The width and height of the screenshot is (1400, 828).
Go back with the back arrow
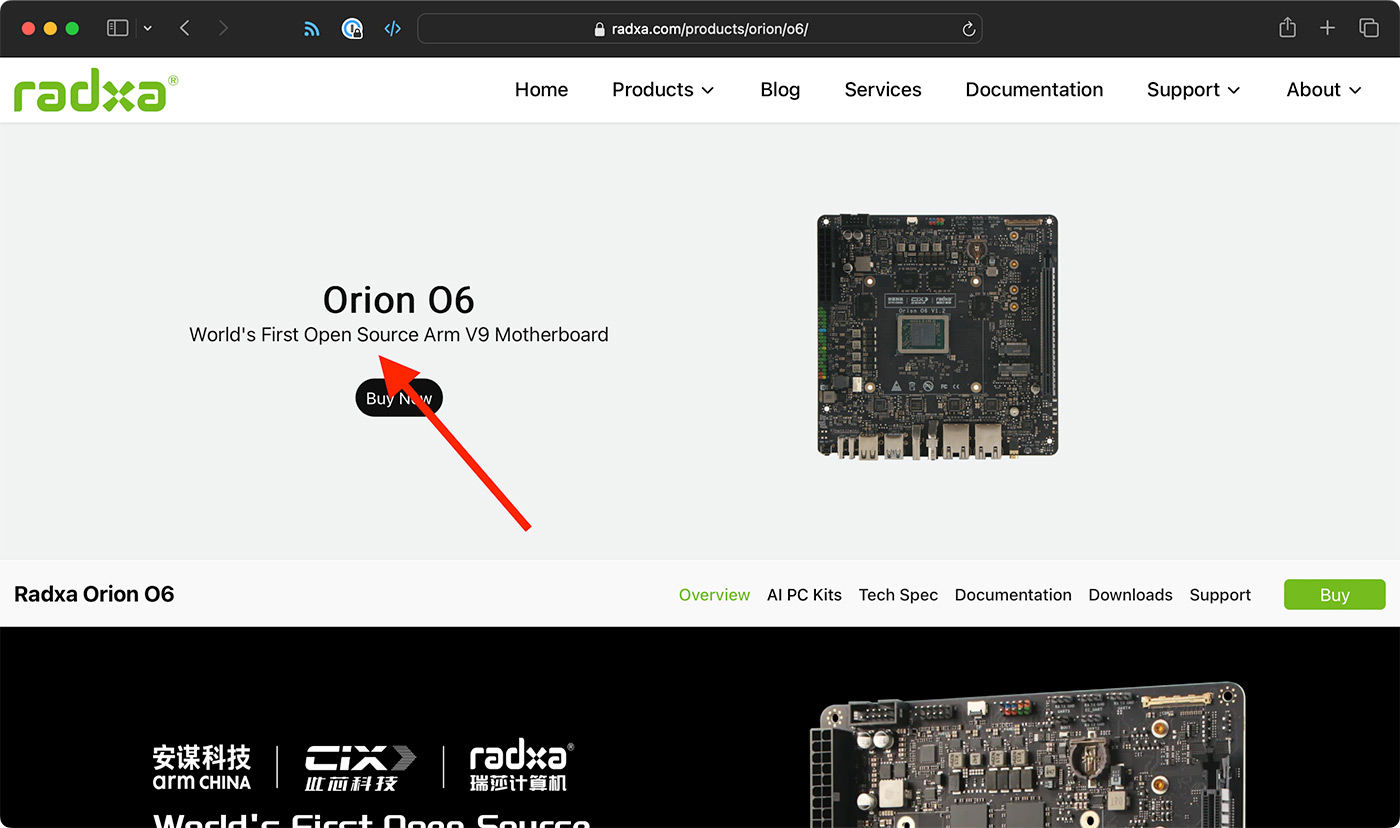[185, 28]
